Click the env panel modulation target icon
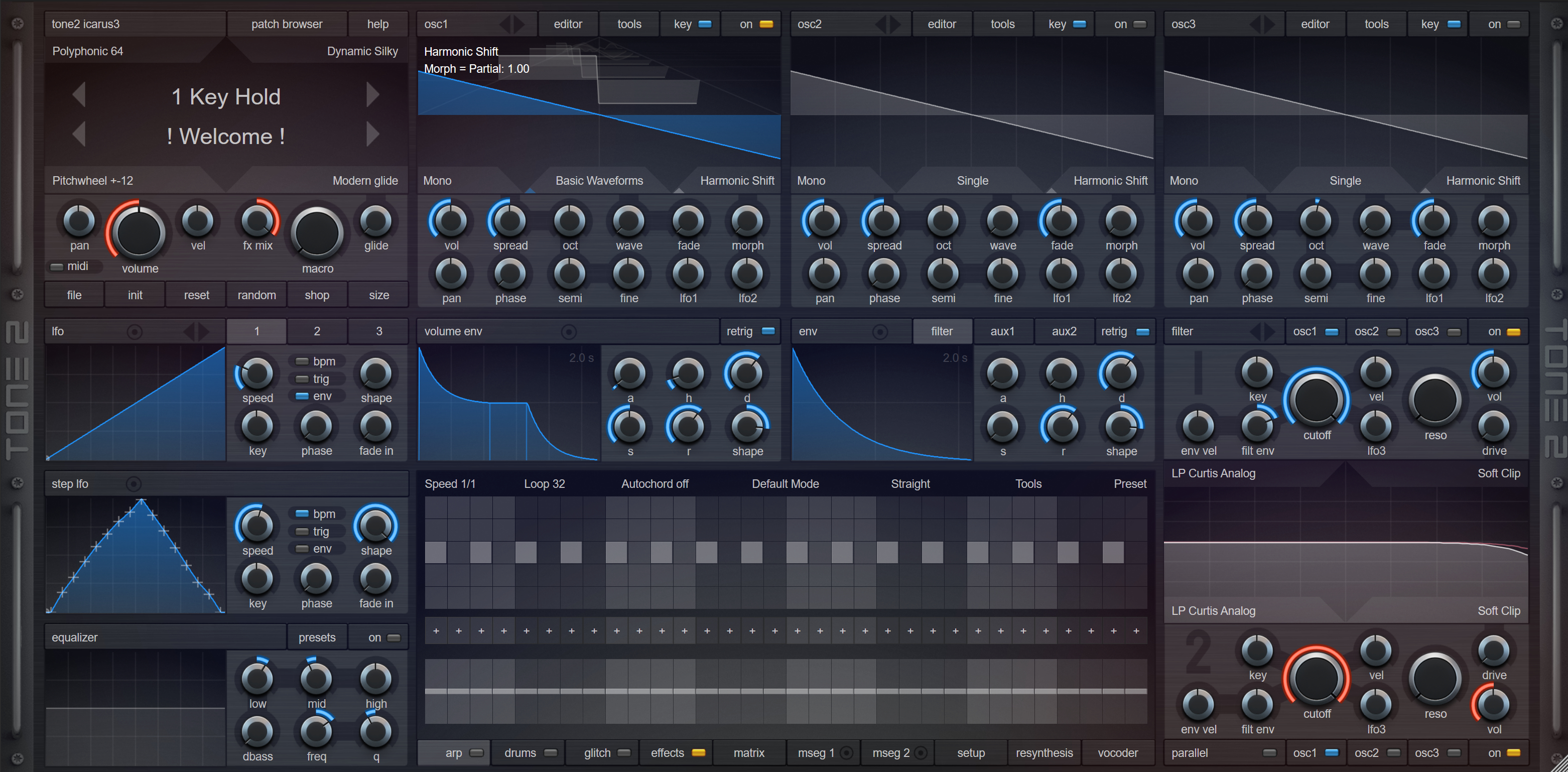Viewport: 1568px width, 772px height. tap(879, 331)
